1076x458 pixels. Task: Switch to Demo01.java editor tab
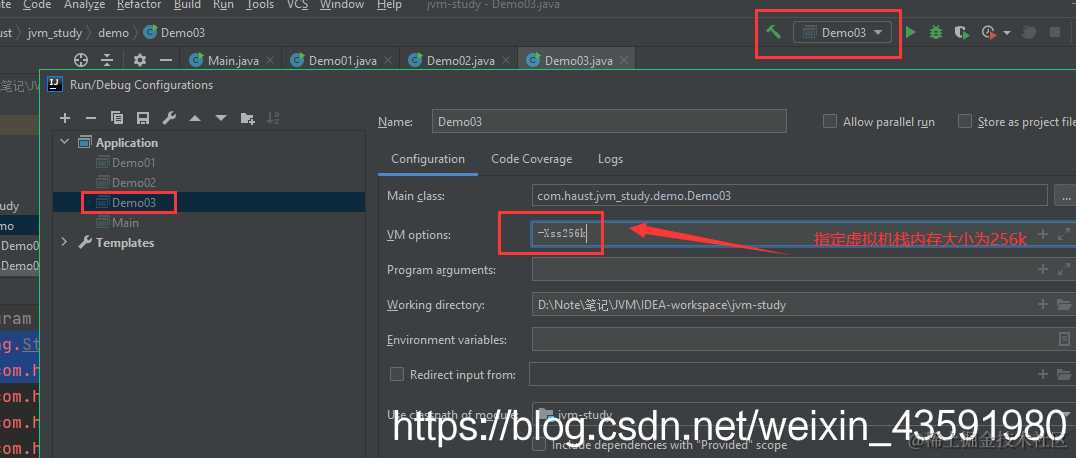(x=342, y=60)
